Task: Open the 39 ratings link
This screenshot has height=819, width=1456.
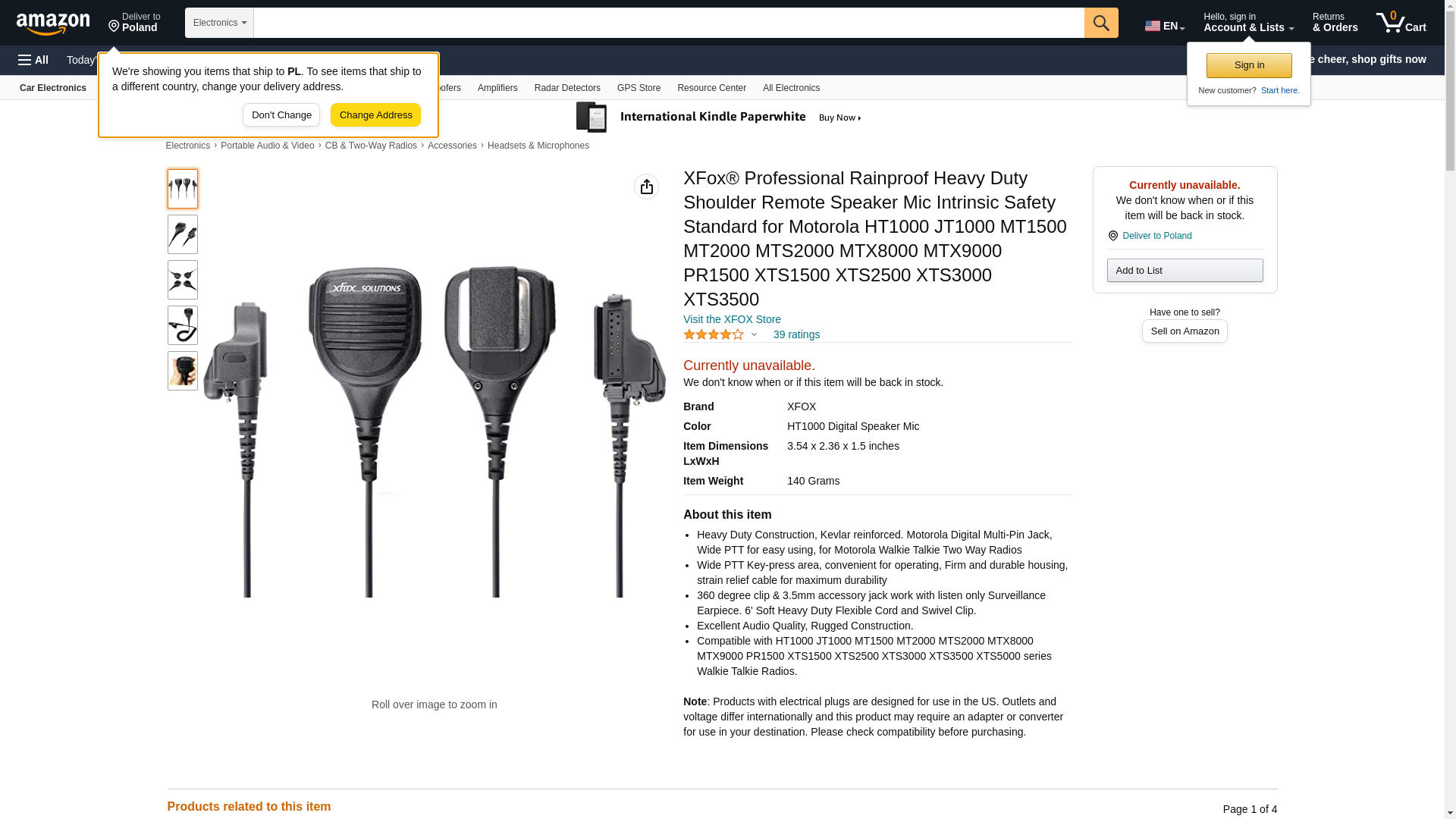Action: click(x=796, y=334)
